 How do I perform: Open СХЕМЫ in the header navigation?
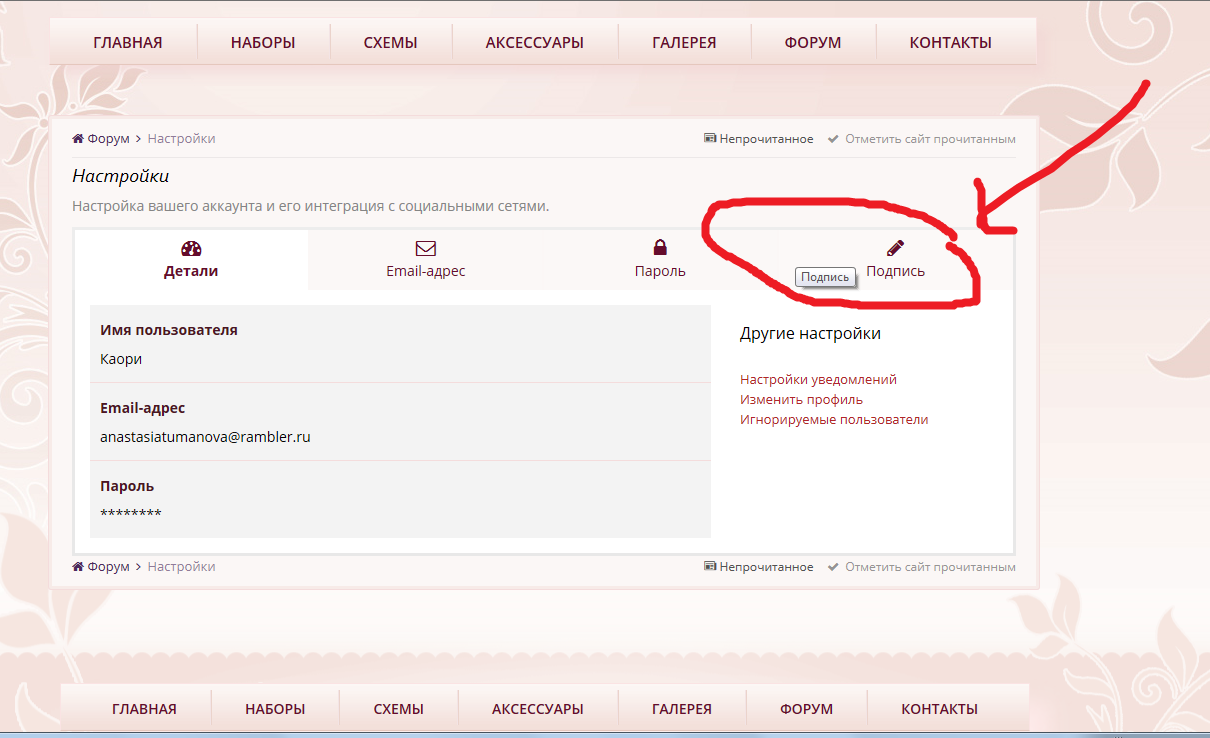[390, 43]
